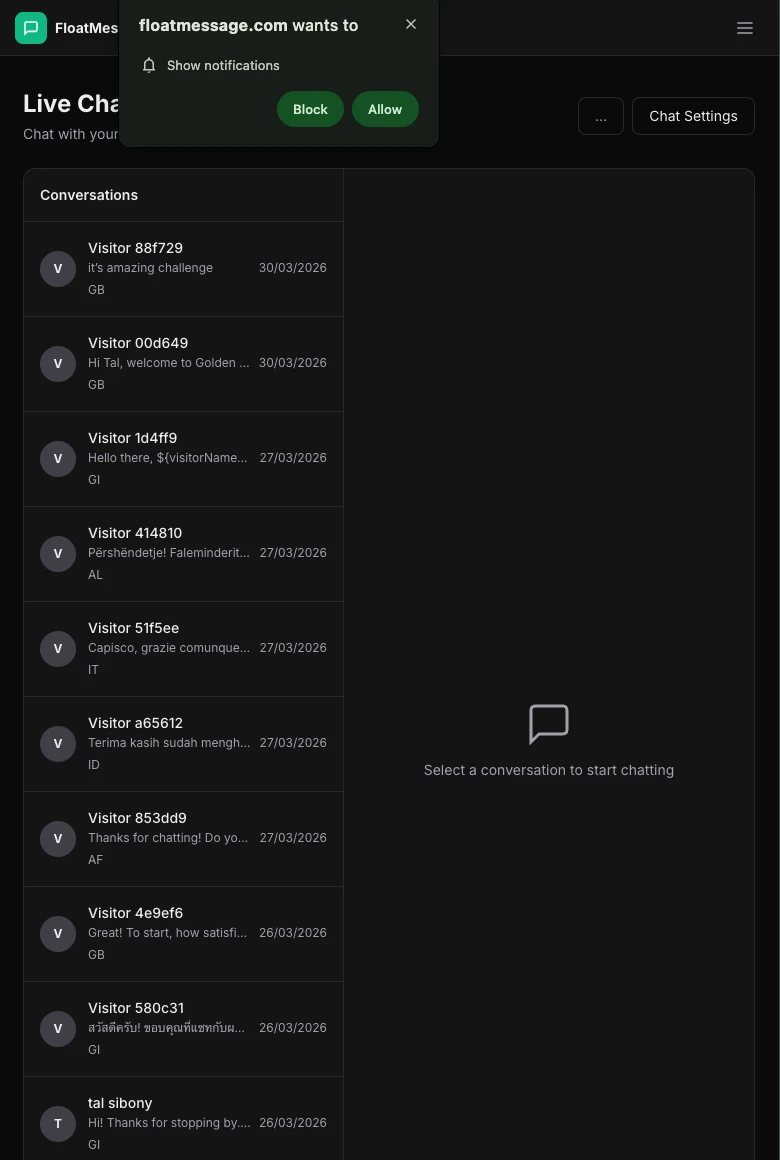Select the Visitor 4e9ef6 conversation
Image resolution: width=780 pixels, height=1160 pixels.
(x=183, y=933)
